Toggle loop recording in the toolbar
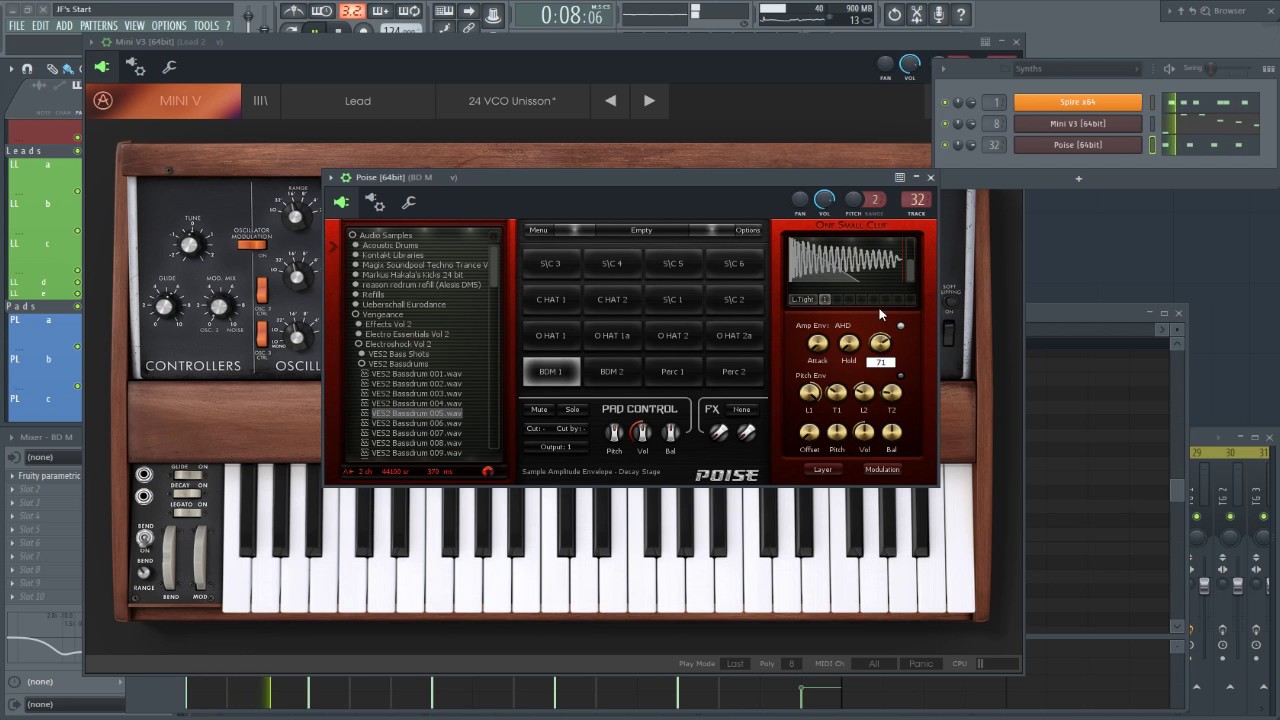1280x720 pixels. tap(409, 12)
